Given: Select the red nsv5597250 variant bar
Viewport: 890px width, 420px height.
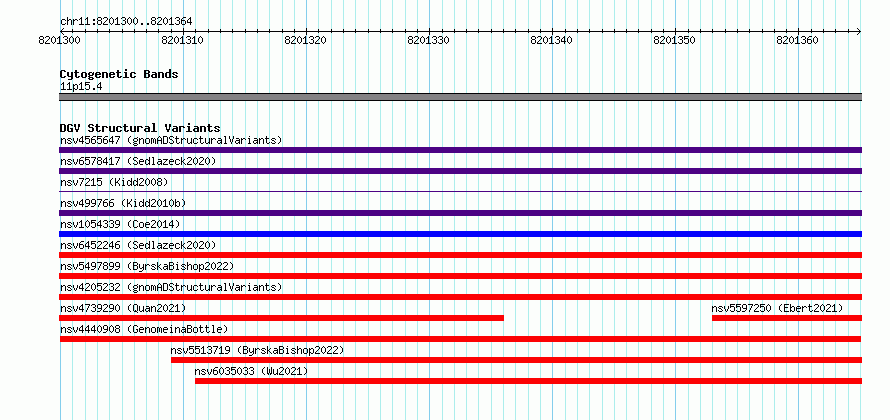Looking at the screenshot, I should point(787,318).
